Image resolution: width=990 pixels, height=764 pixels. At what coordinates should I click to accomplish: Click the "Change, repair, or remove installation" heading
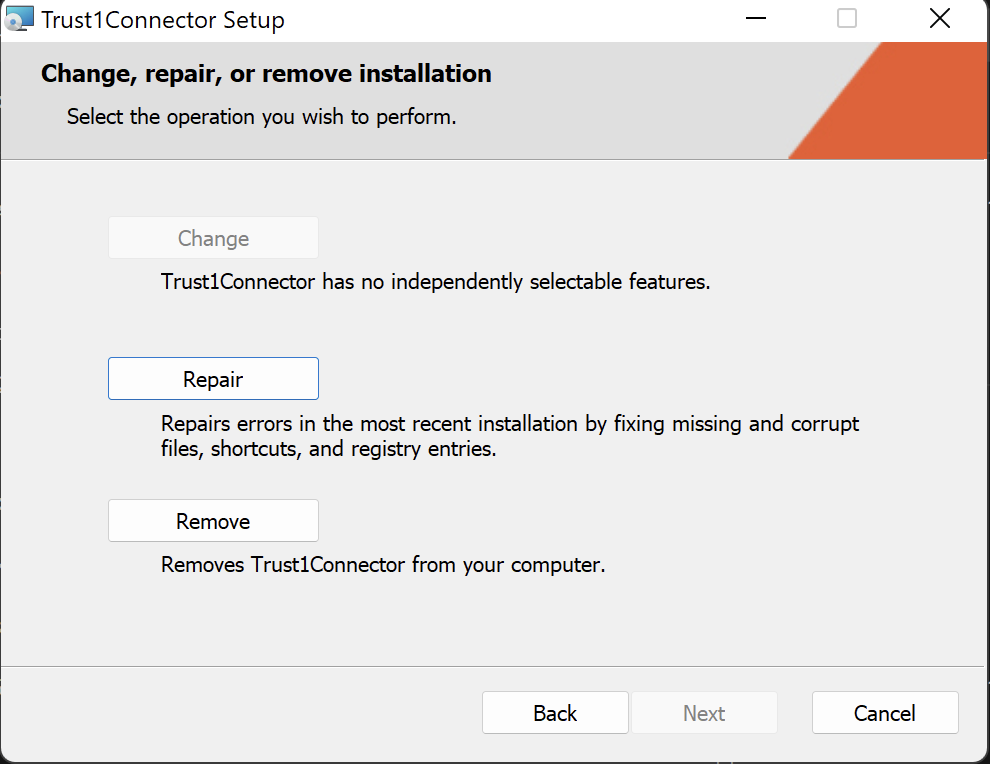(266, 73)
